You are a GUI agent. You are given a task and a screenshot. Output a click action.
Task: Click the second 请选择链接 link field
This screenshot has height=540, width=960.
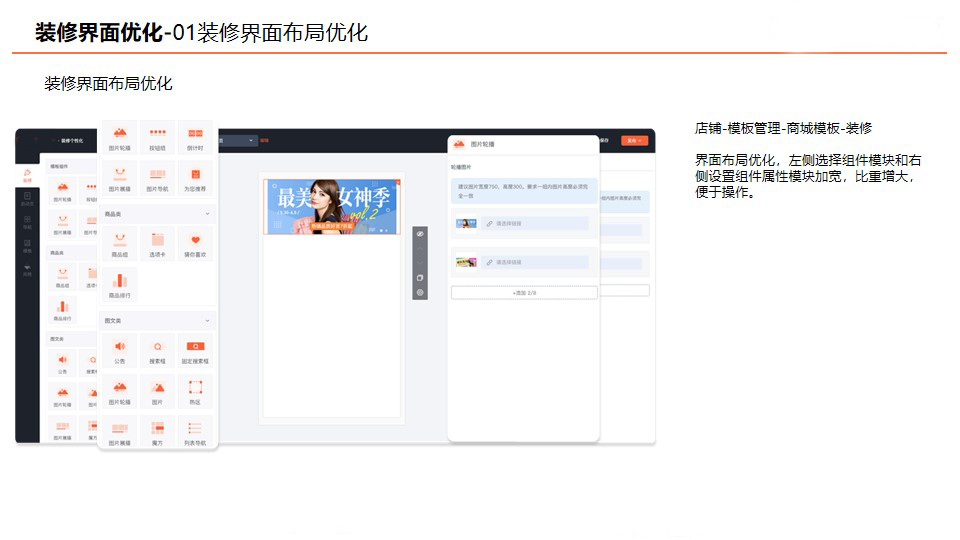(534, 262)
